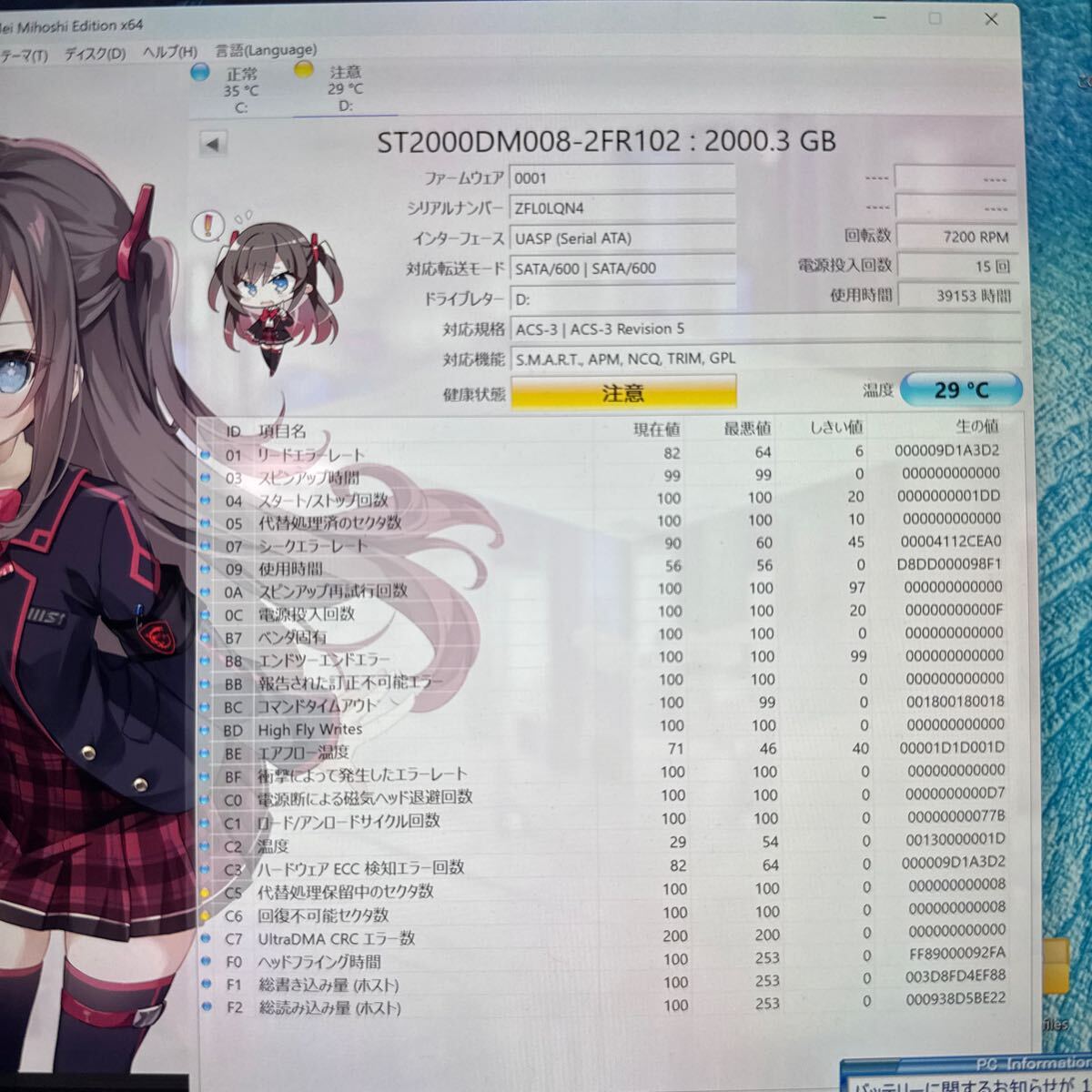Click status dot for row C0 電源断による磁気ヘッド退避回数
The height and width of the screenshot is (1092, 1092).
tap(205, 799)
